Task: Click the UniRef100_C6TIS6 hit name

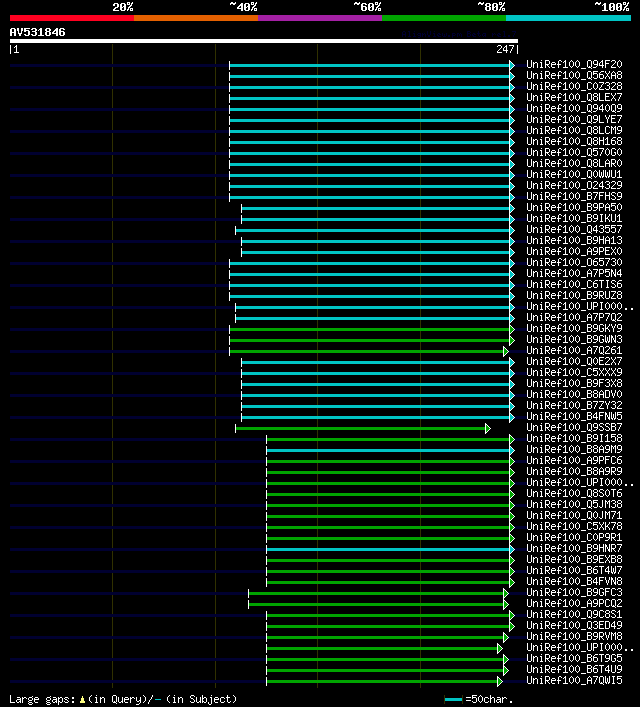Action: (x=574, y=285)
